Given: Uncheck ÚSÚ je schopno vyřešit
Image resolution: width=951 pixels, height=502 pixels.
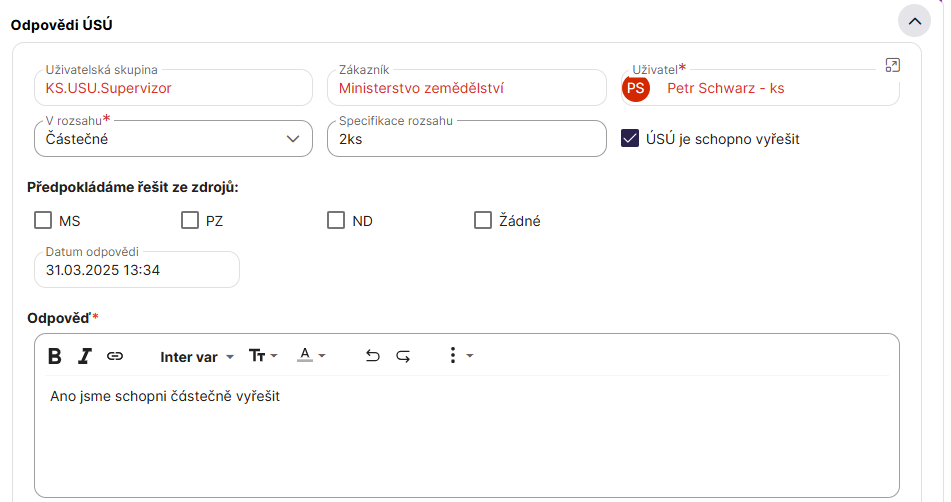Looking at the screenshot, I should [x=630, y=139].
